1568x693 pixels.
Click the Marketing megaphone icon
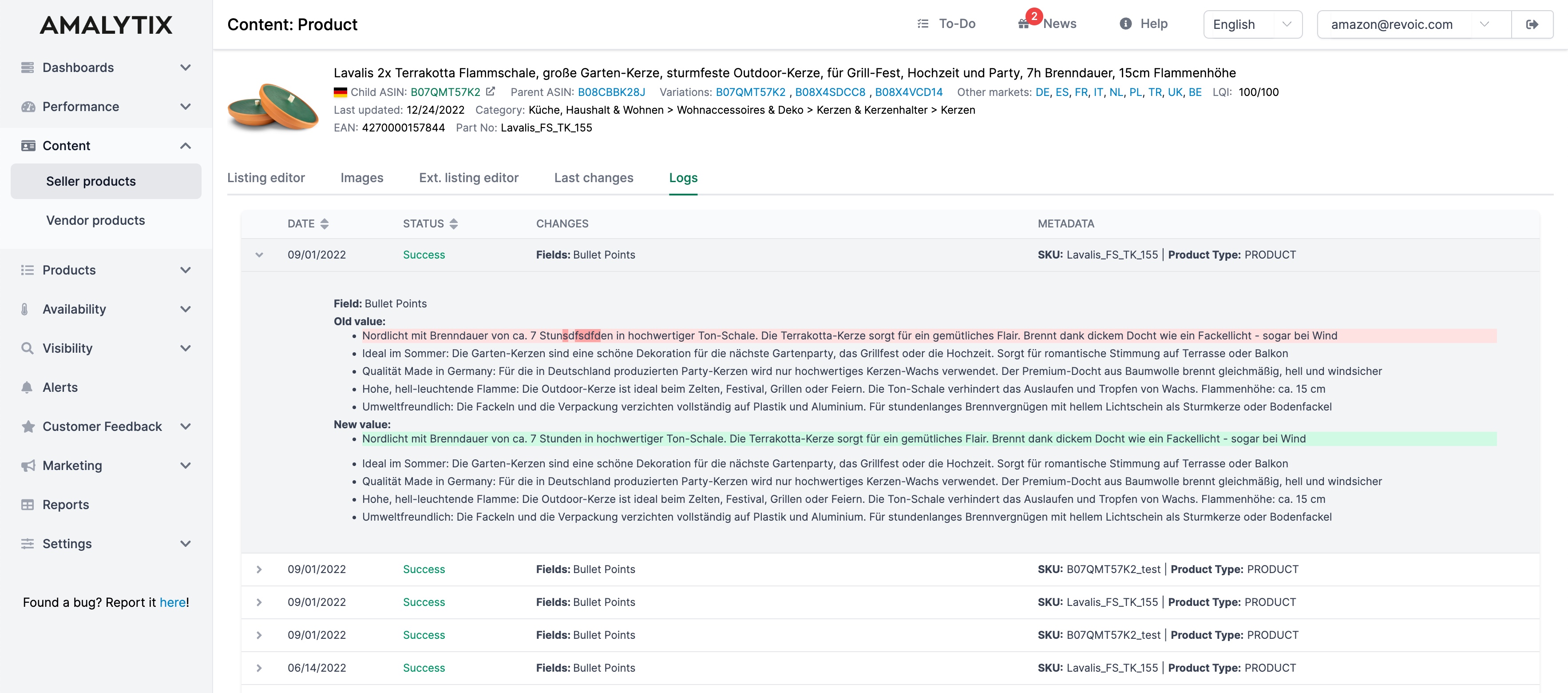(28, 466)
